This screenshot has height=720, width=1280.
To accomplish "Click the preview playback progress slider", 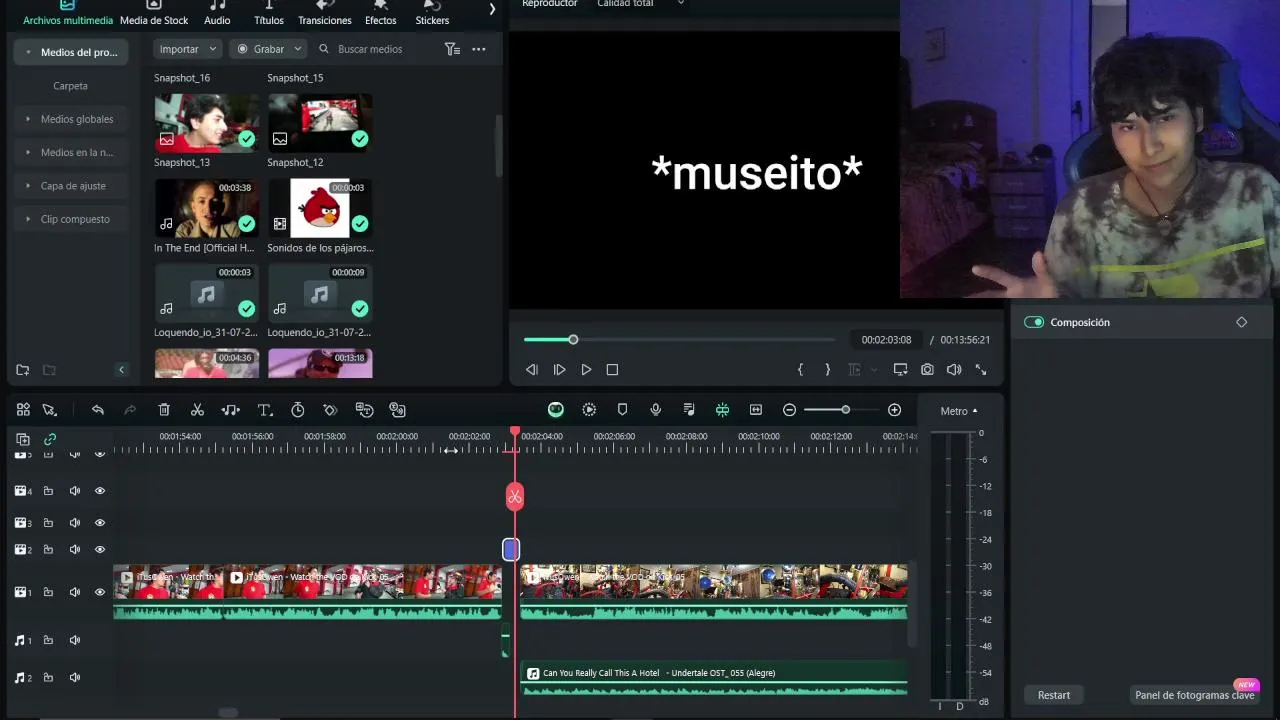I will [679, 340].
